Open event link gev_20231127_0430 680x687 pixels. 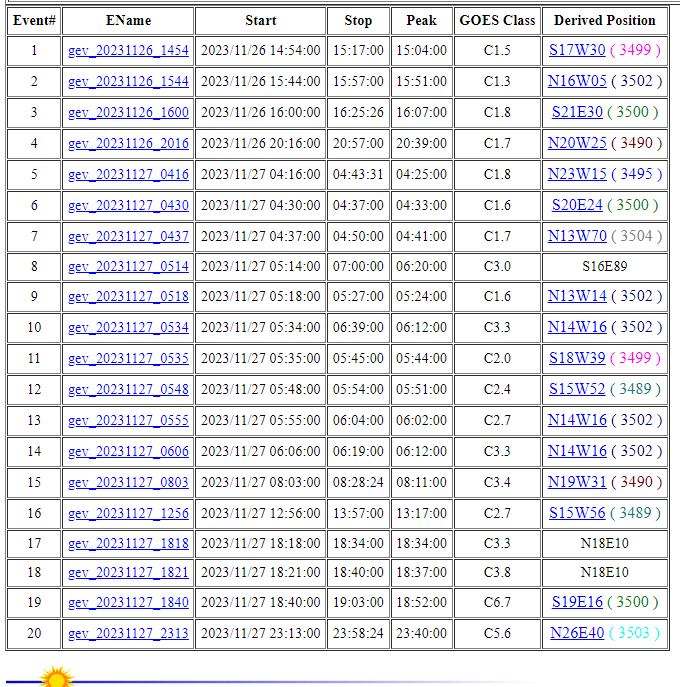tap(128, 205)
